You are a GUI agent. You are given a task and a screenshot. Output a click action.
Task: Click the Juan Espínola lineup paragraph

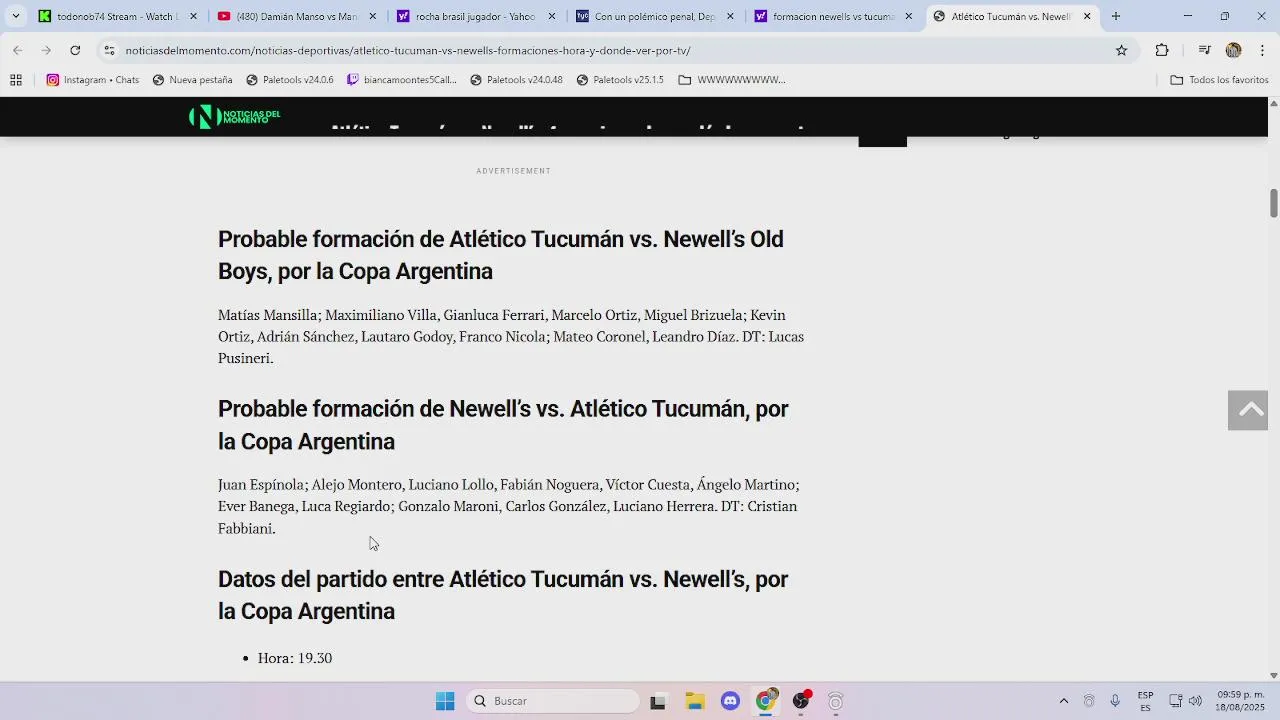tap(509, 507)
